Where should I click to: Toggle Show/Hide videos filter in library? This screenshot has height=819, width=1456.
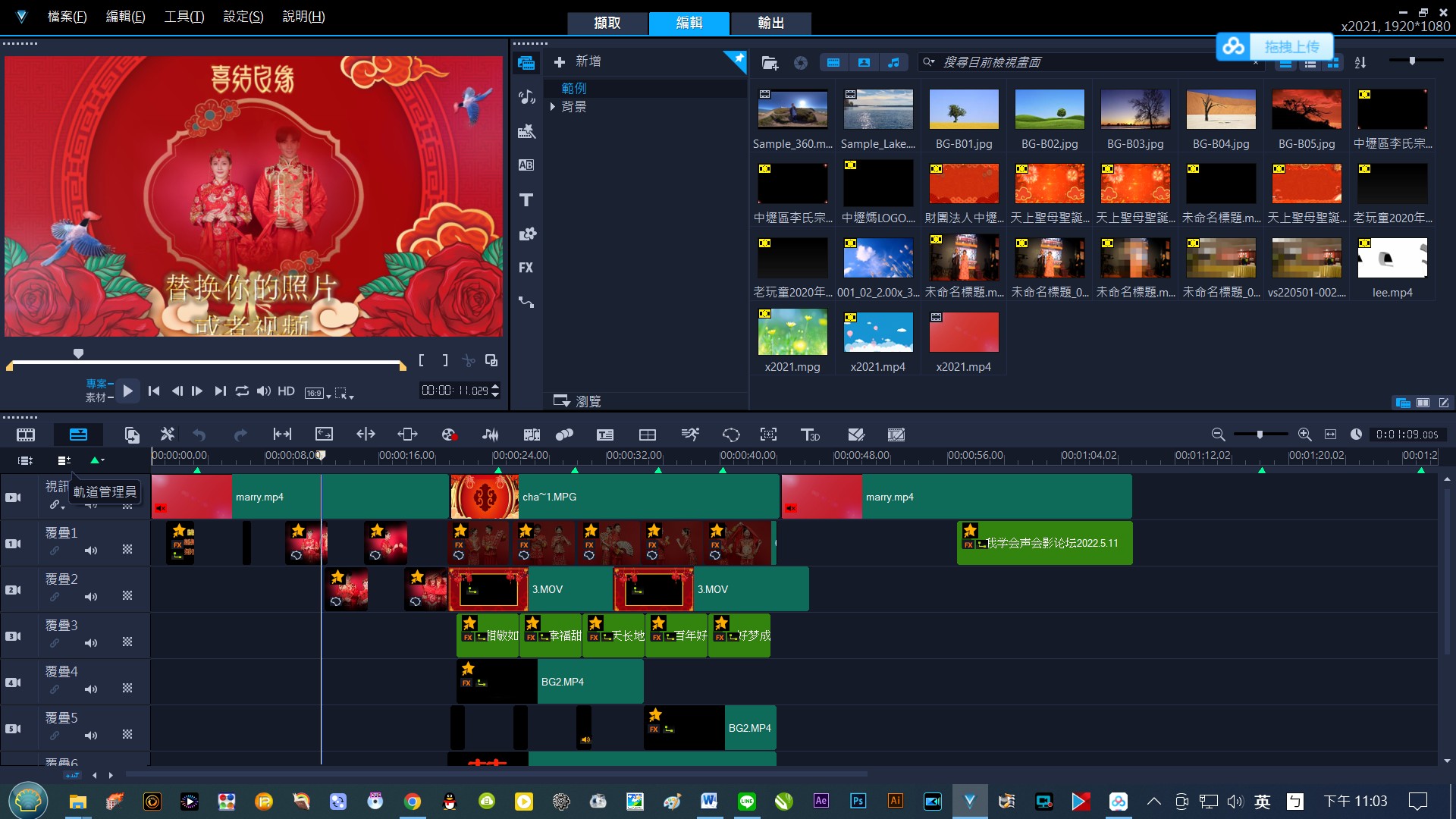click(833, 63)
